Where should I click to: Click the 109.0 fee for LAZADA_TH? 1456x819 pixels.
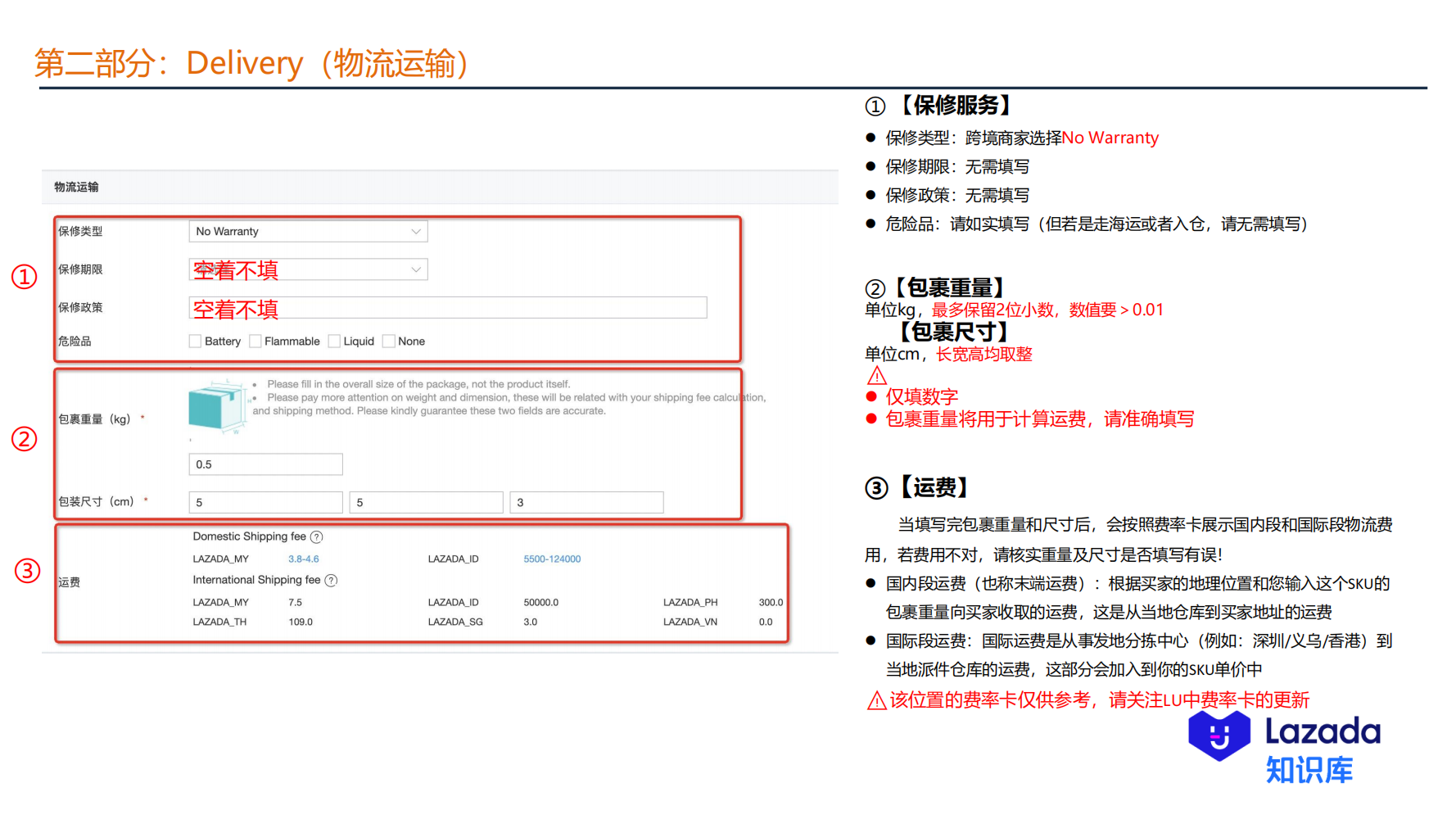(x=301, y=622)
